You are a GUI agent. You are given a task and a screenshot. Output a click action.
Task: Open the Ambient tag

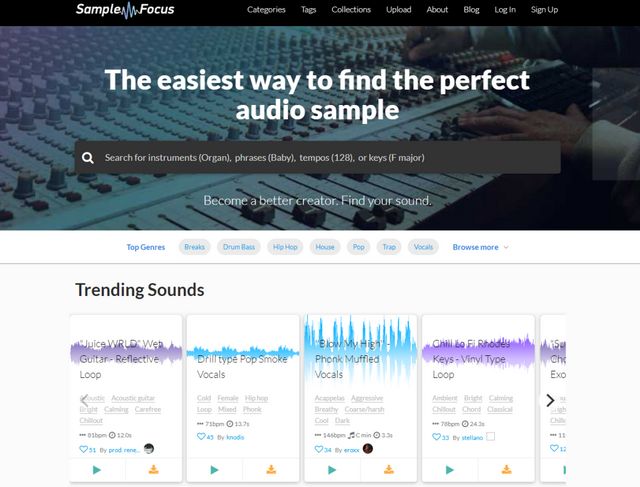coord(444,398)
